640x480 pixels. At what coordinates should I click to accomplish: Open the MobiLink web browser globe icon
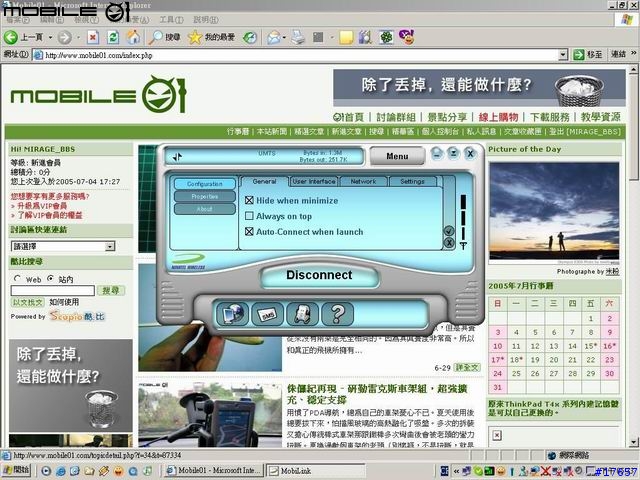(x=232, y=314)
